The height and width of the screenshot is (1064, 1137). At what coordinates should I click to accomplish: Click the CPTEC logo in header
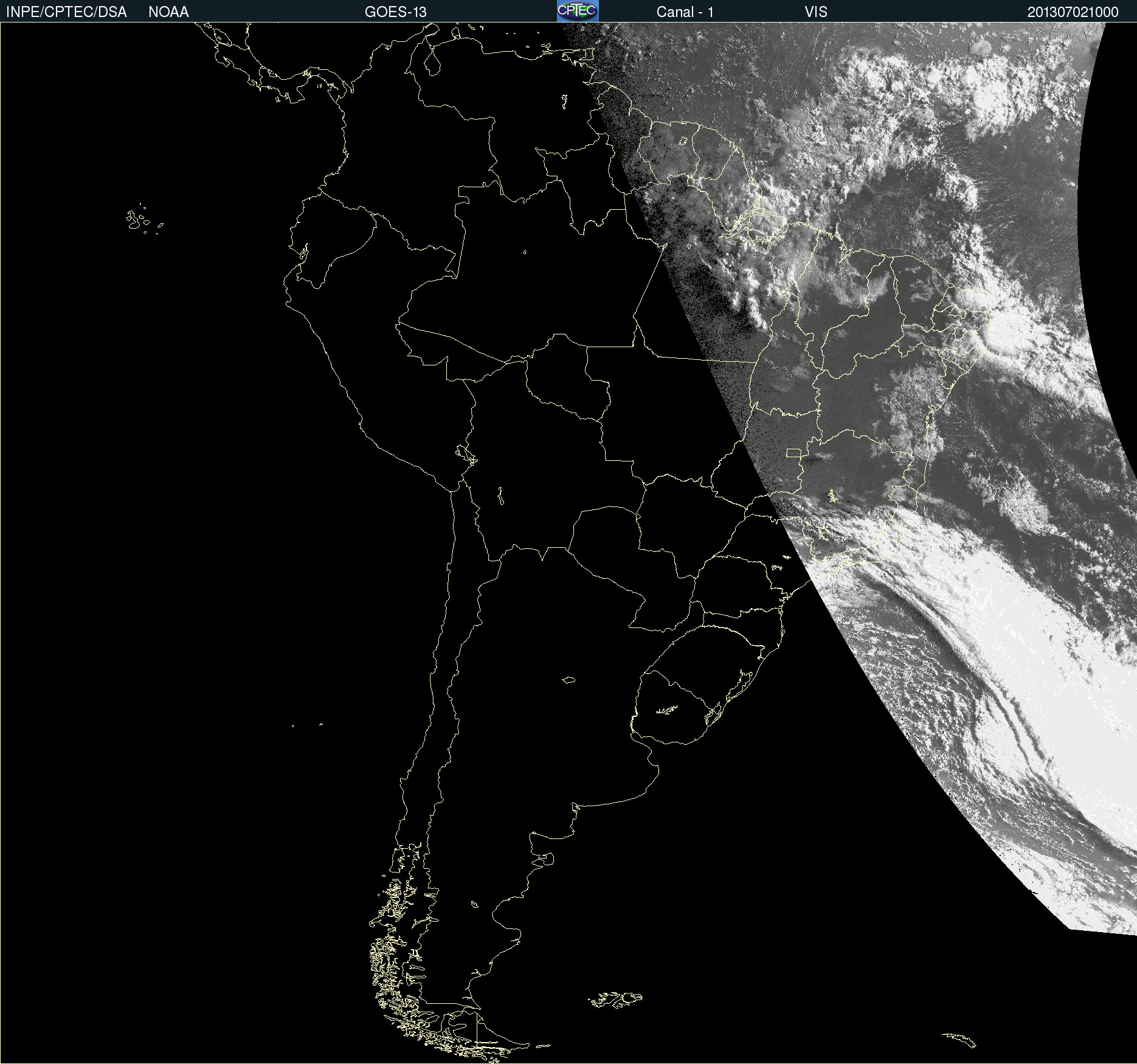tap(578, 11)
